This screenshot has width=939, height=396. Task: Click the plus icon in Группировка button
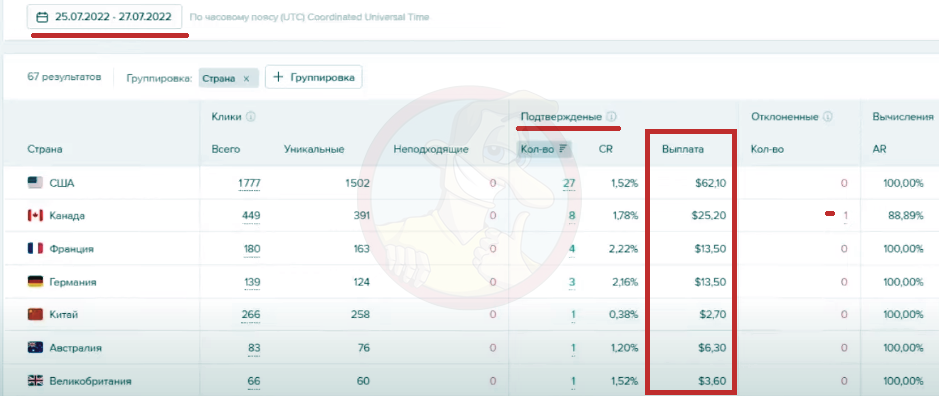pos(278,77)
